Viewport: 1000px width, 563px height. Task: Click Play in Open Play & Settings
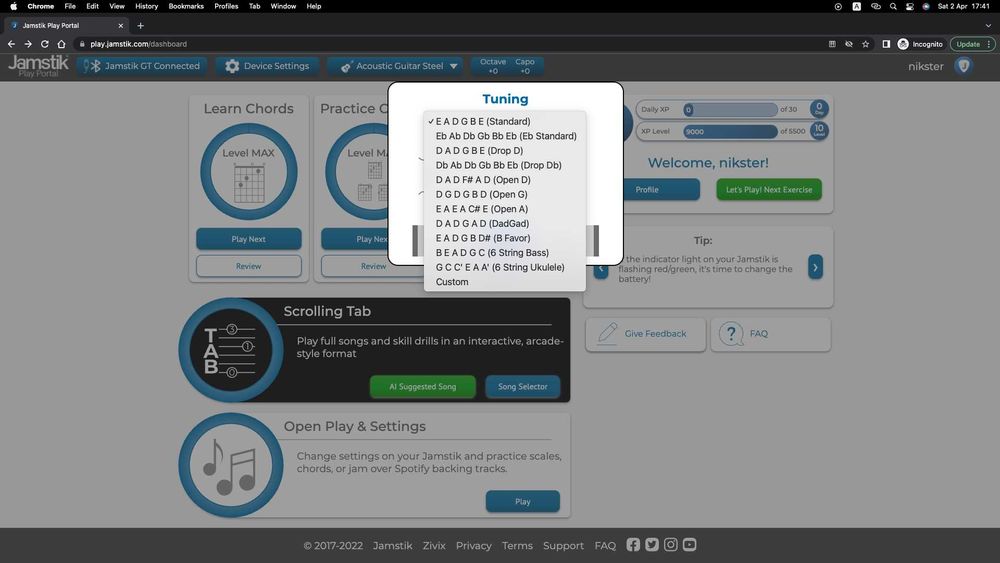(x=522, y=501)
